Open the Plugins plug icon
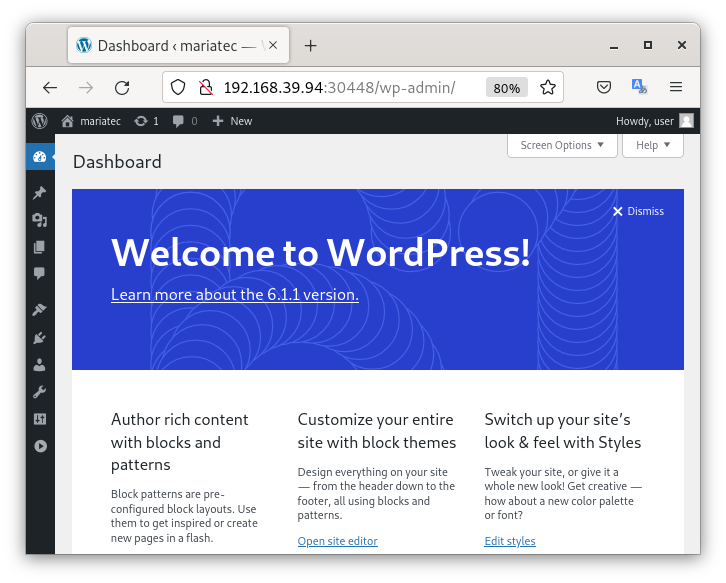The height and width of the screenshot is (583, 726). click(x=40, y=338)
